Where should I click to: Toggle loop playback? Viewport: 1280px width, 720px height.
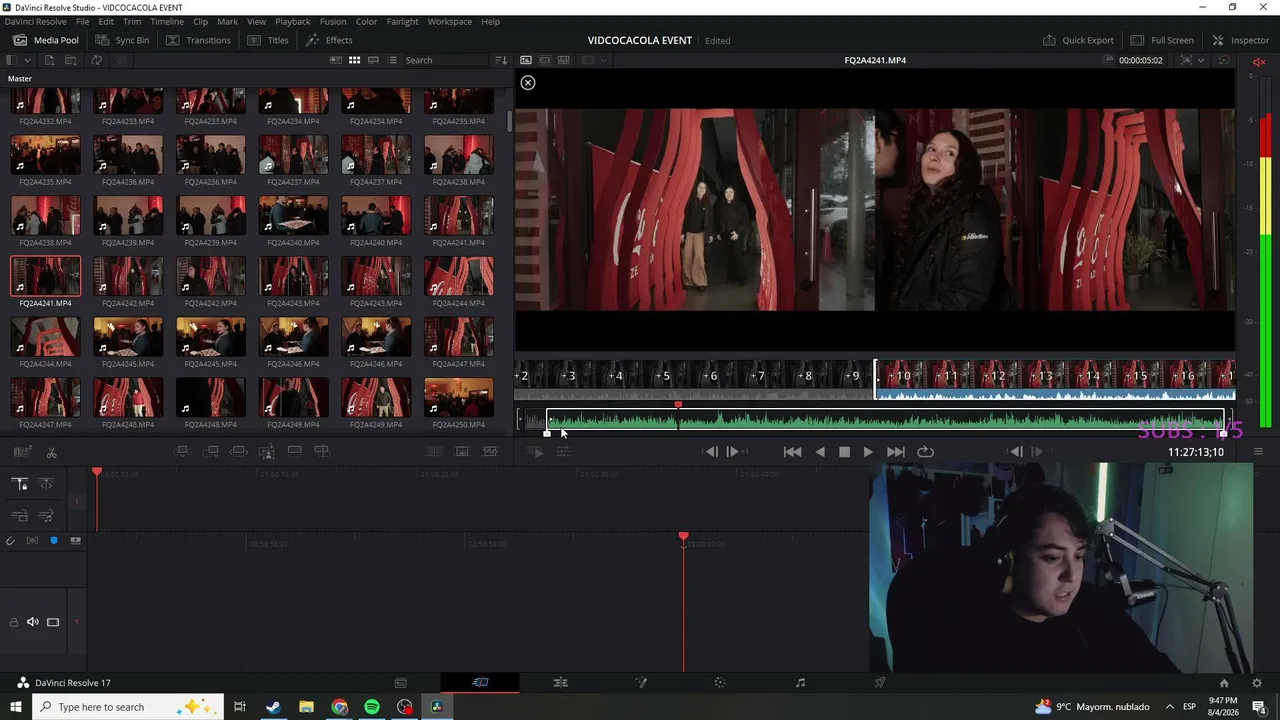tap(926, 452)
